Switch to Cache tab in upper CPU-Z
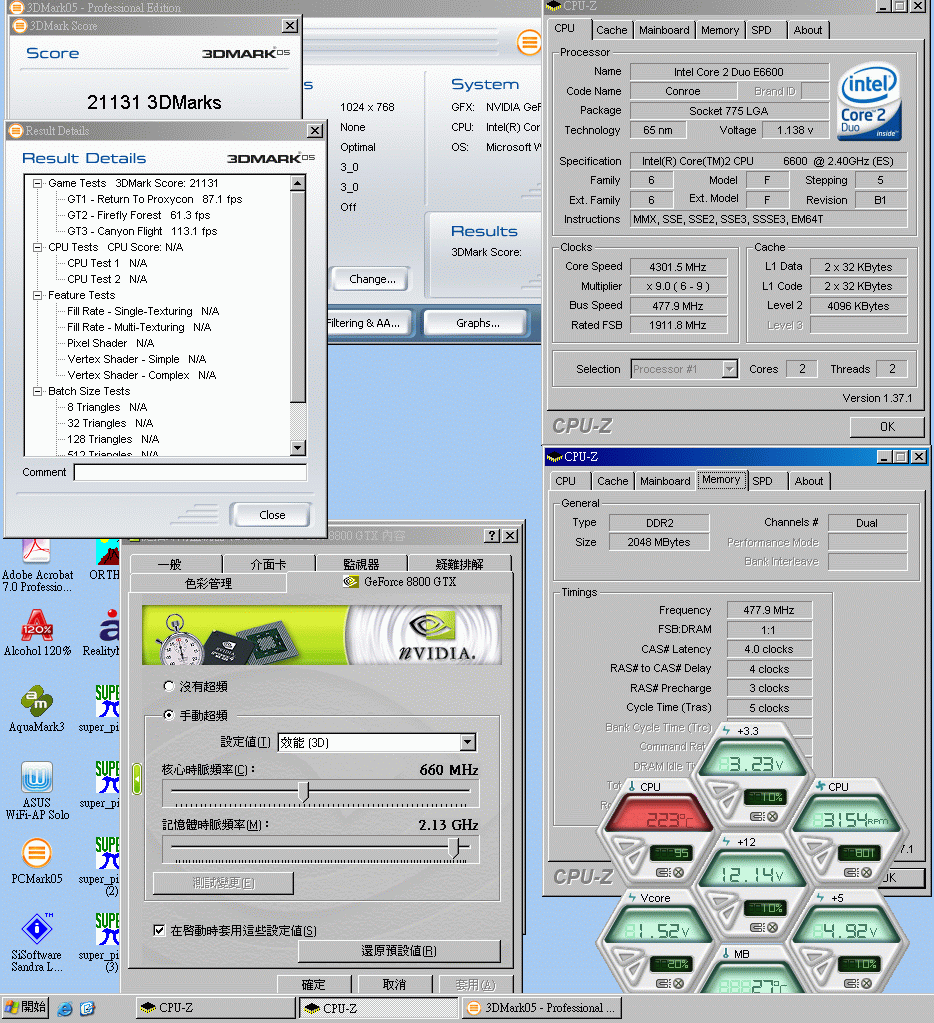The height and width of the screenshot is (1023, 934). point(612,30)
